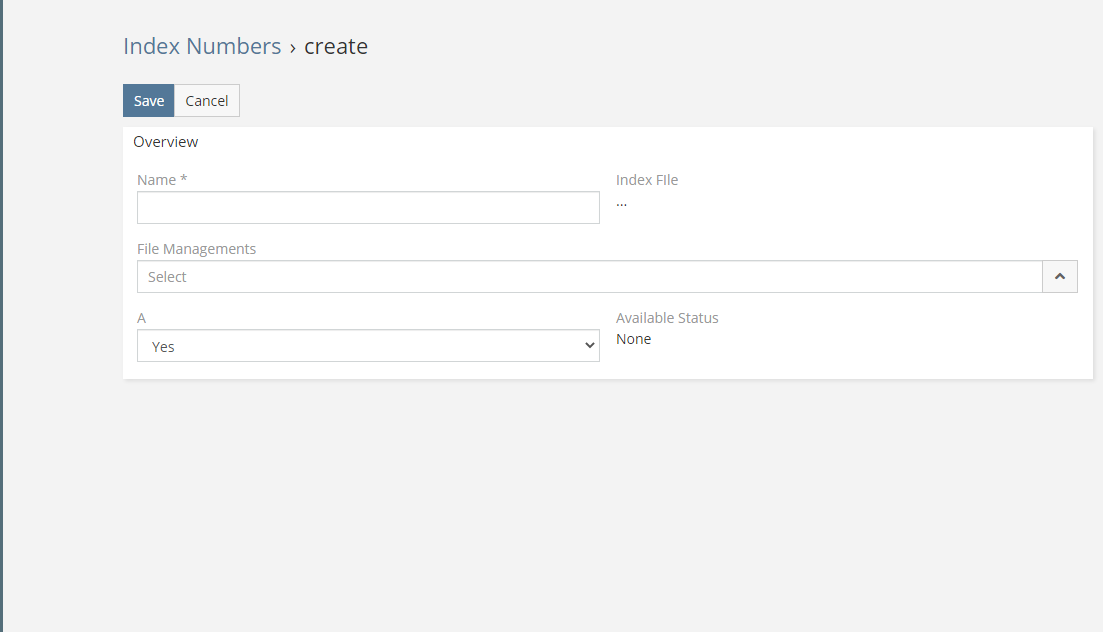Click the dark sidebar strip at left edge

pos(2,316)
